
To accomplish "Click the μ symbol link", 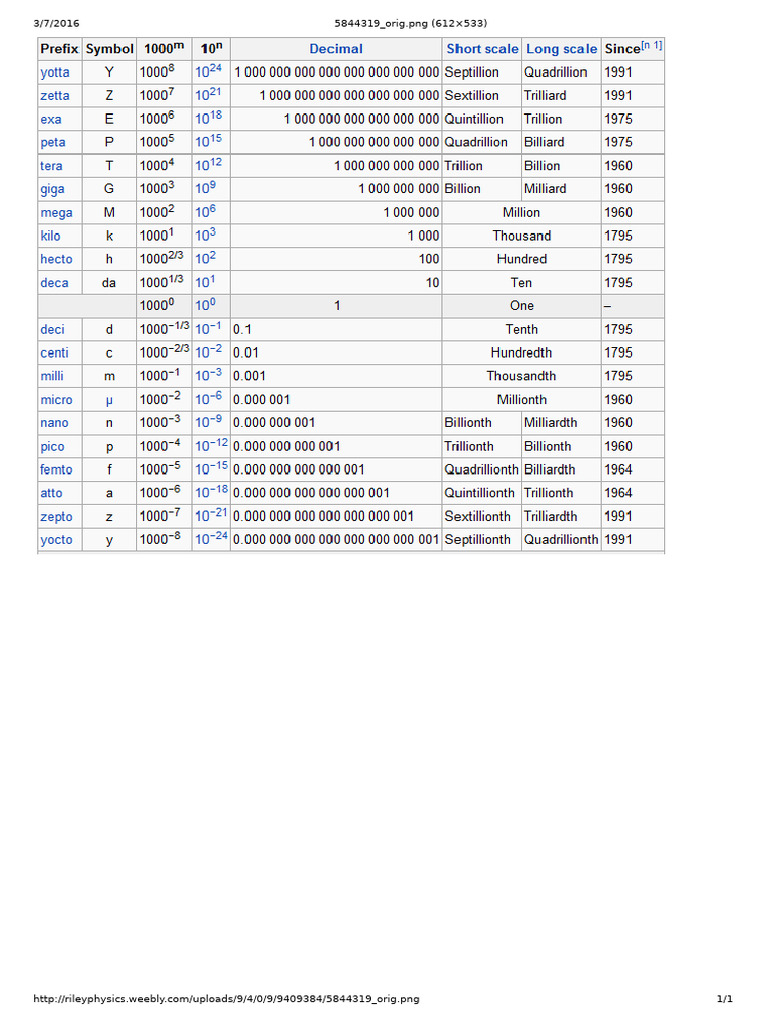I will click(109, 400).
